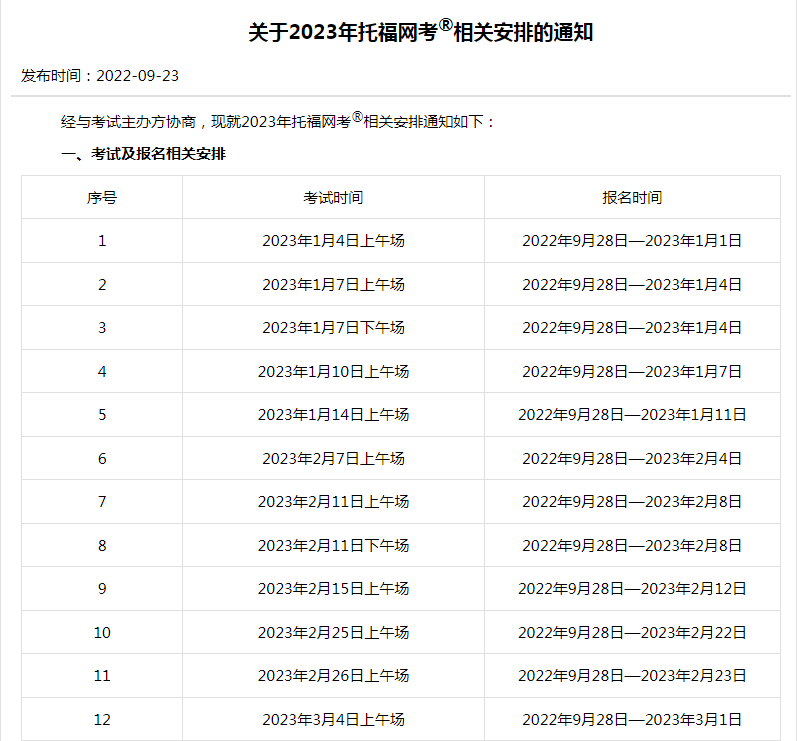
Task: Click registration period ending 2023年1月1日
Action: click(632, 240)
